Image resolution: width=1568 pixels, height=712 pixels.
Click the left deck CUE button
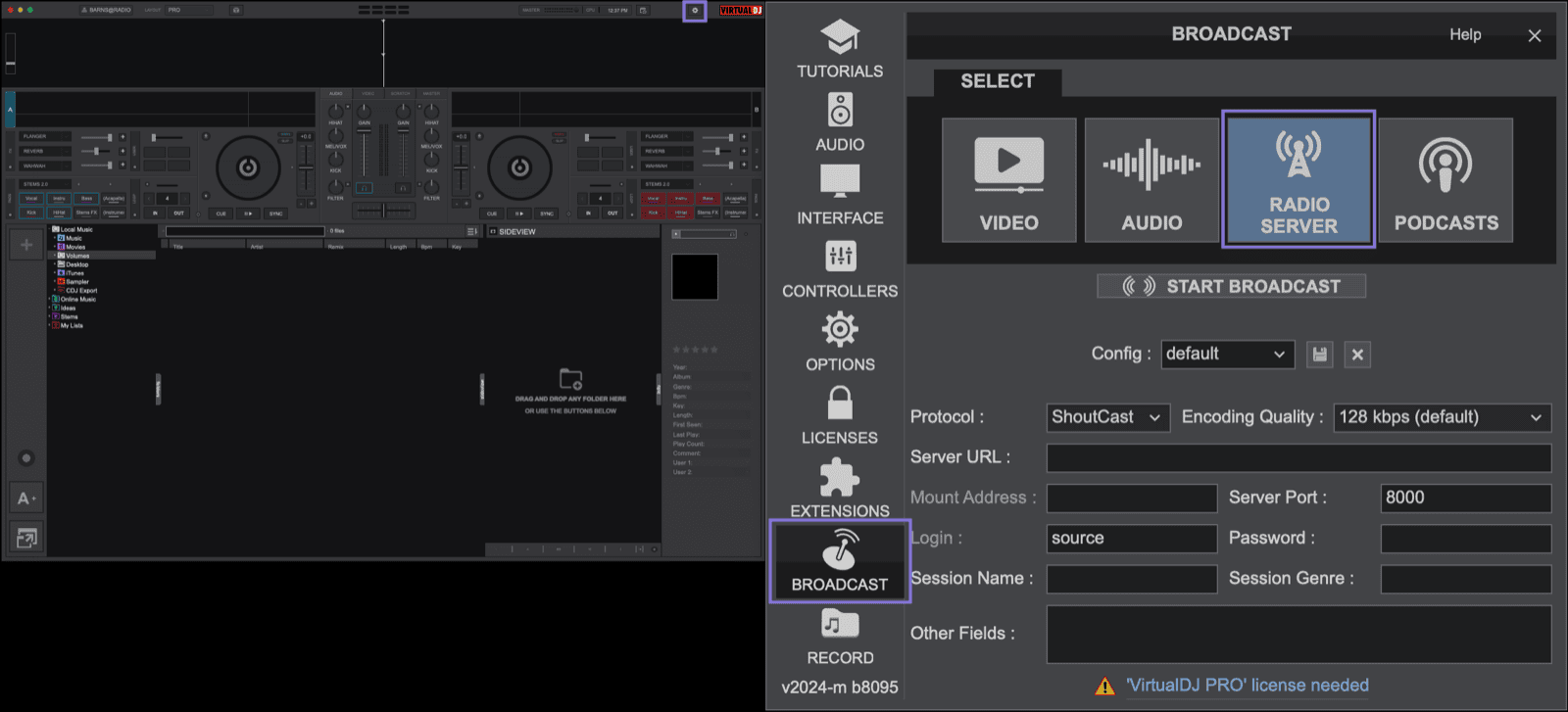tap(220, 214)
